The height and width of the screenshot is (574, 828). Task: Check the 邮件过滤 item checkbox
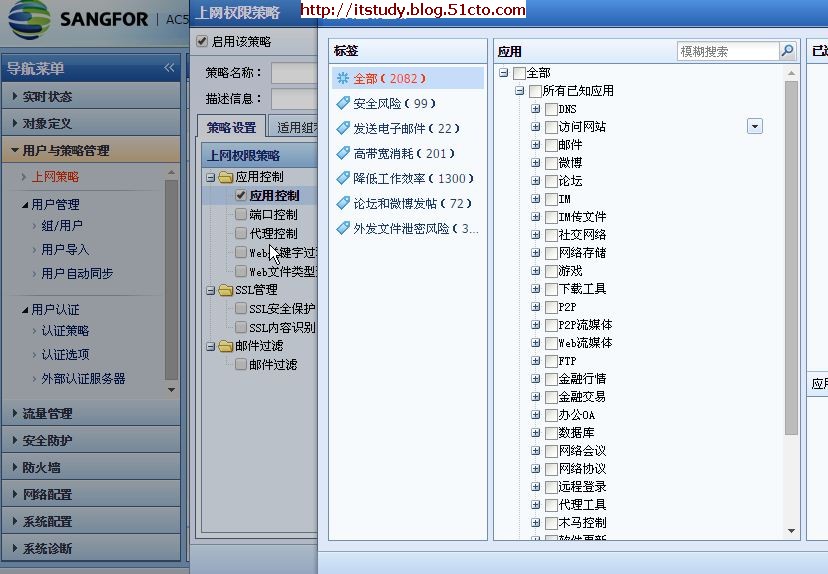pos(241,364)
